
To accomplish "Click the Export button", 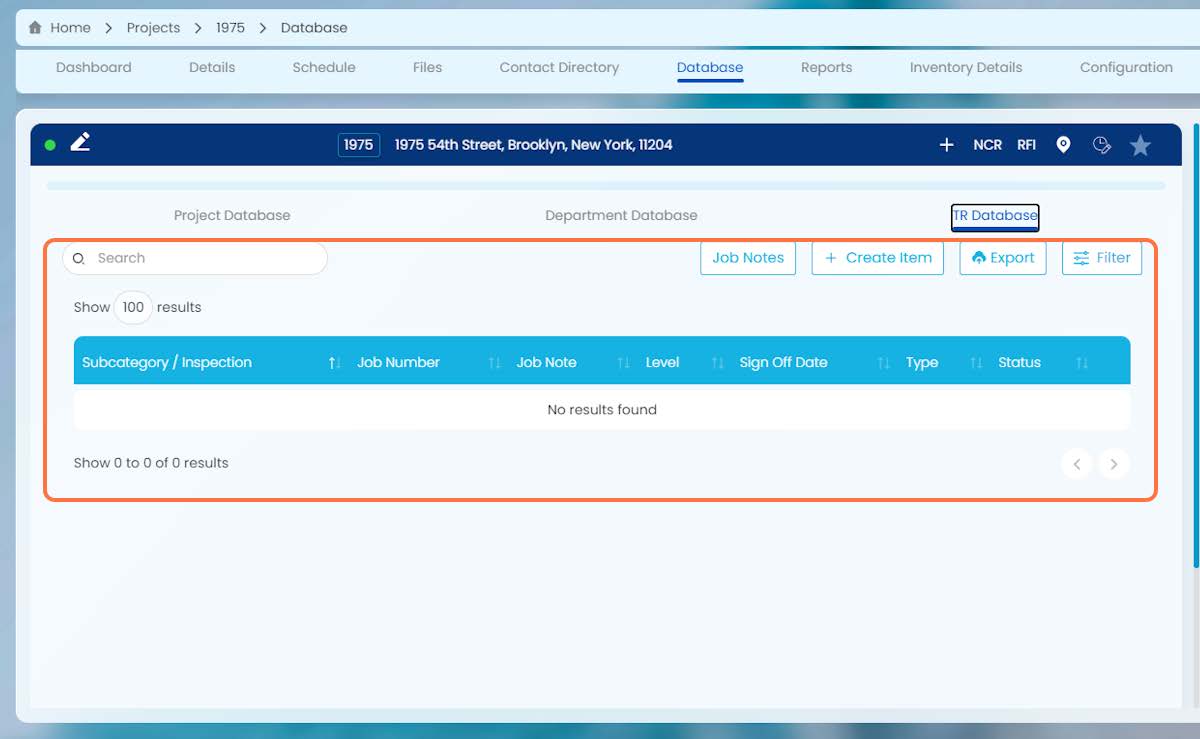I will coord(1003,258).
